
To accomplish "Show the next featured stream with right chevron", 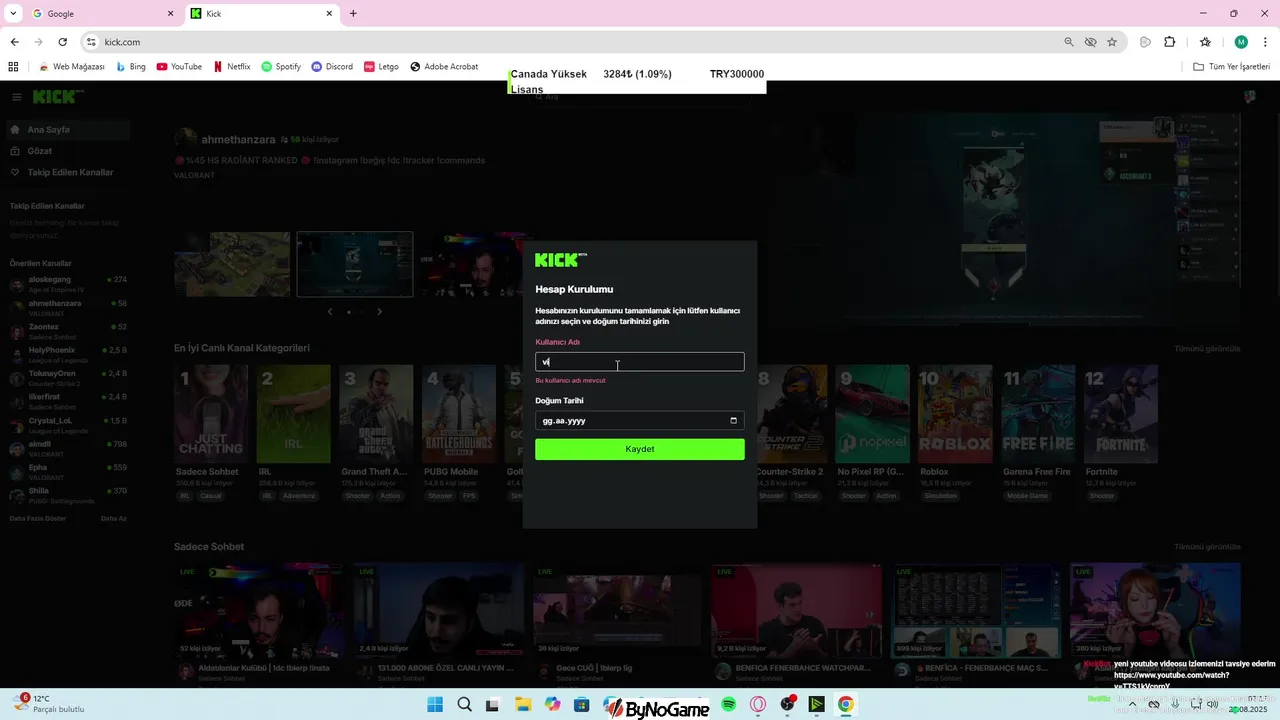I will [379, 312].
